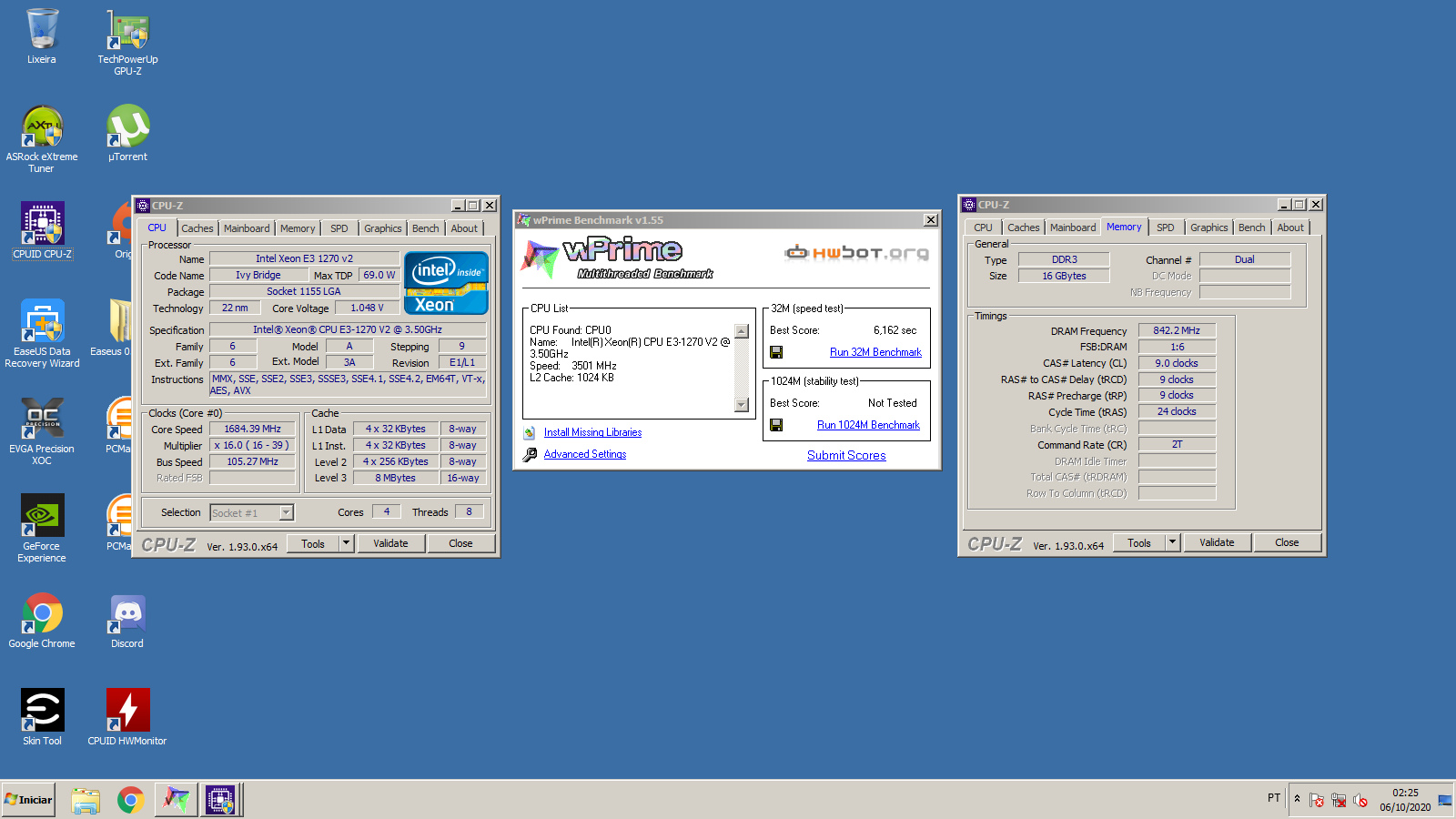The height and width of the screenshot is (819, 1456).
Task: Switch to wPrime taskbar icon
Action: [x=176, y=801]
